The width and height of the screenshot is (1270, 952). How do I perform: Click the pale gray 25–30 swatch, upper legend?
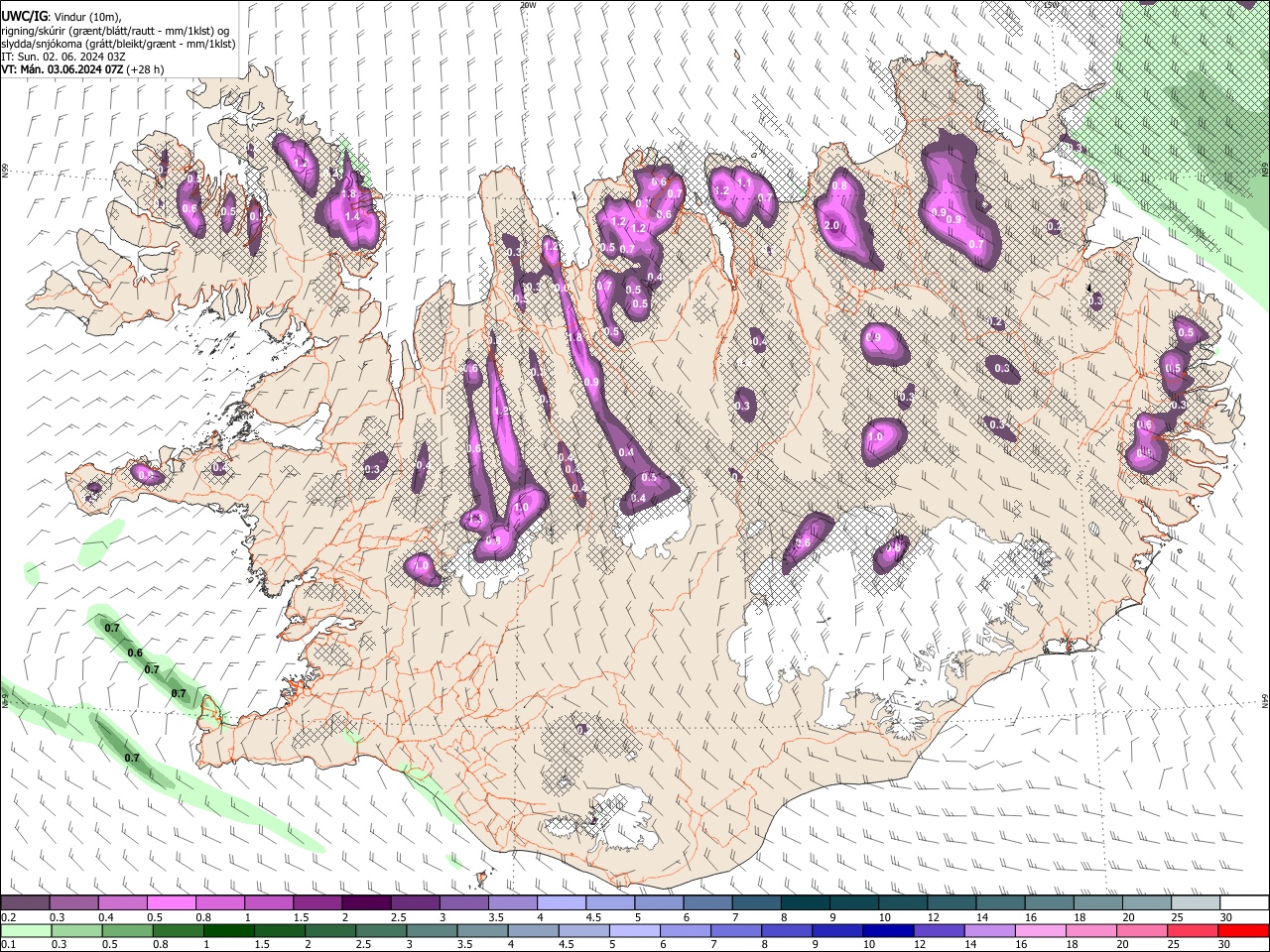coord(1195,903)
